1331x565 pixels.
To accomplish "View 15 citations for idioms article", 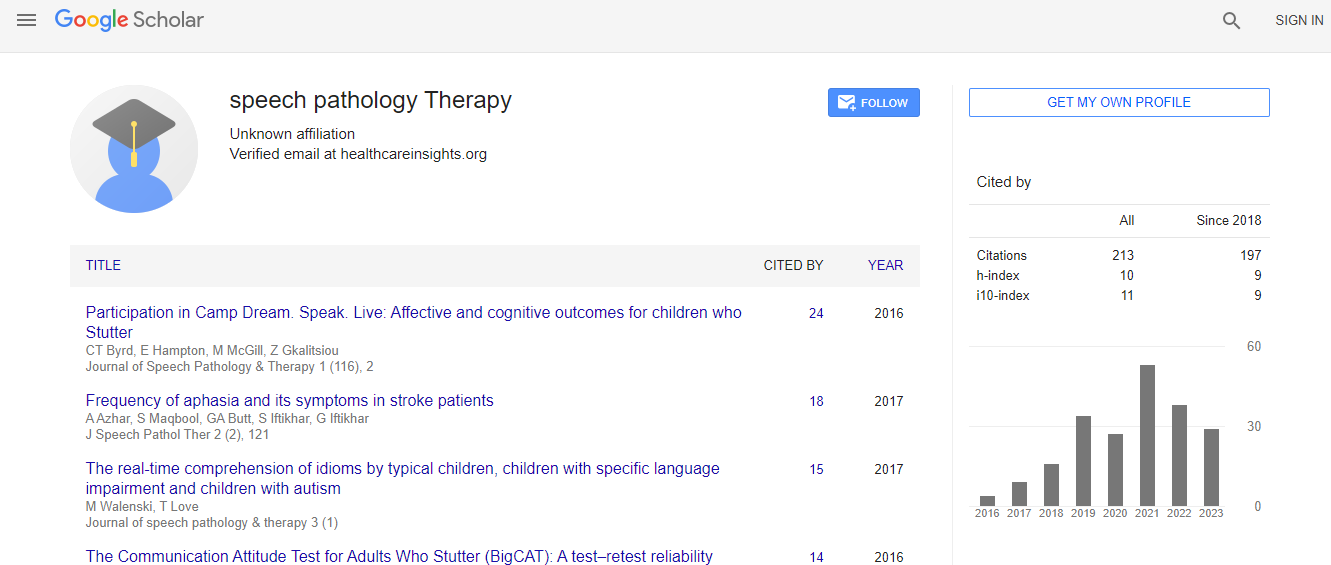I will [816, 470].
